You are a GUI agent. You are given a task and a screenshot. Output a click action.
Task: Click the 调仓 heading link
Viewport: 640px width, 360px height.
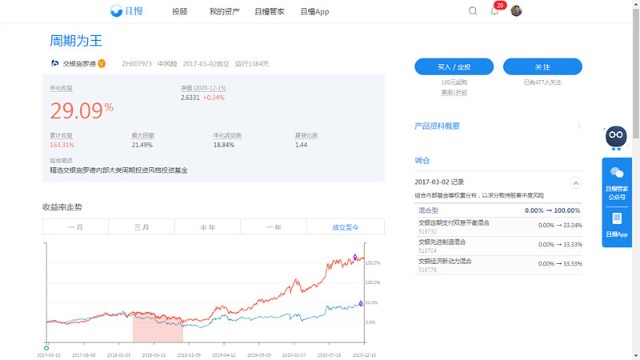[x=422, y=160]
